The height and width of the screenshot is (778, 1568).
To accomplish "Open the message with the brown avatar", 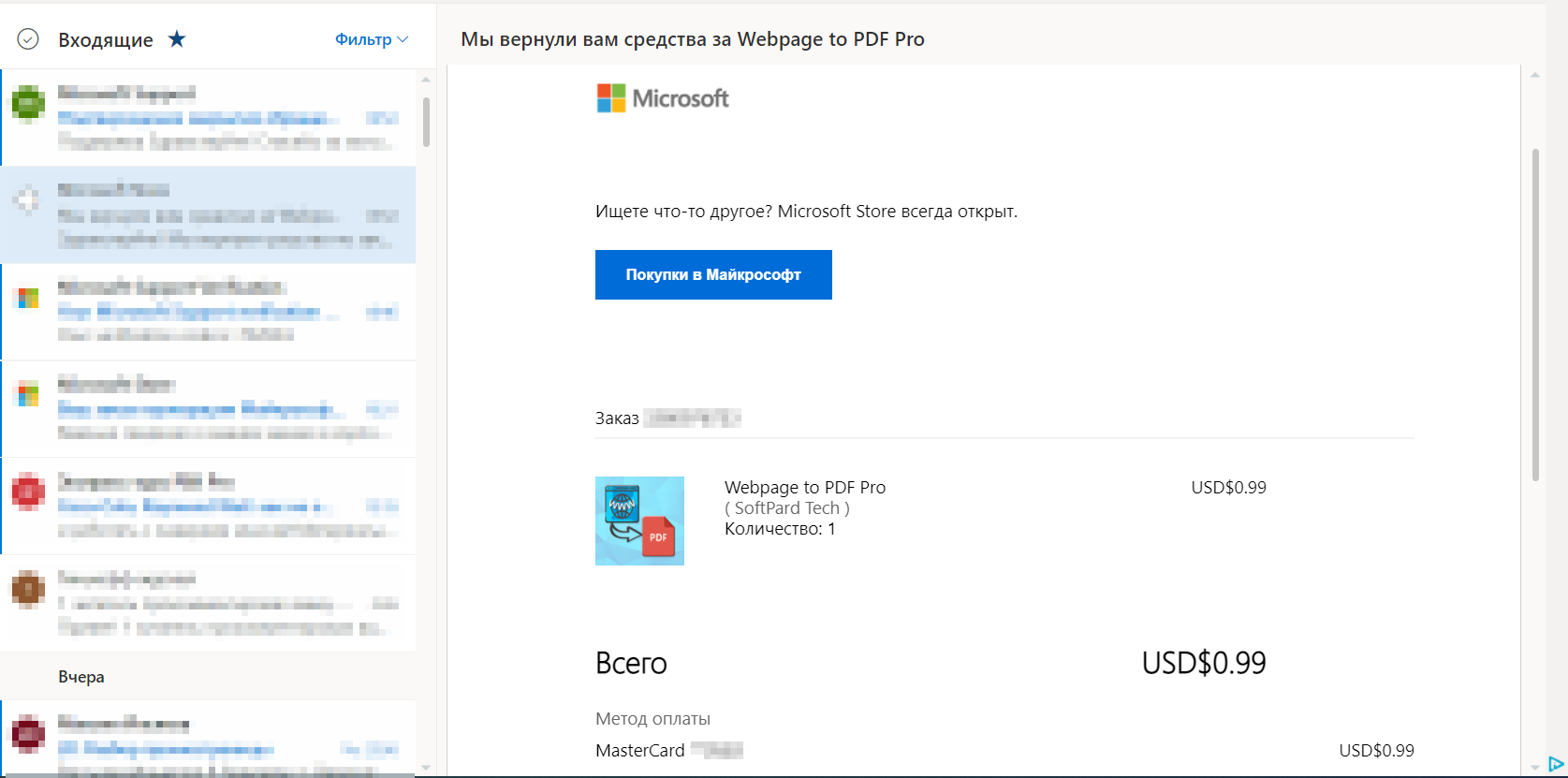I will [x=209, y=604].
